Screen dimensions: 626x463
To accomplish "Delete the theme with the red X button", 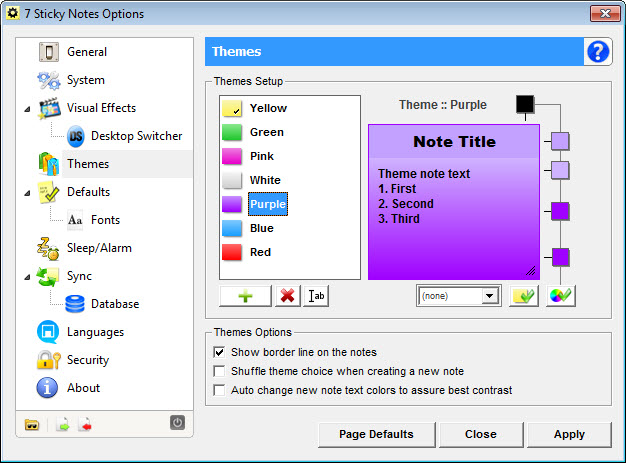I will click(287, 296).
